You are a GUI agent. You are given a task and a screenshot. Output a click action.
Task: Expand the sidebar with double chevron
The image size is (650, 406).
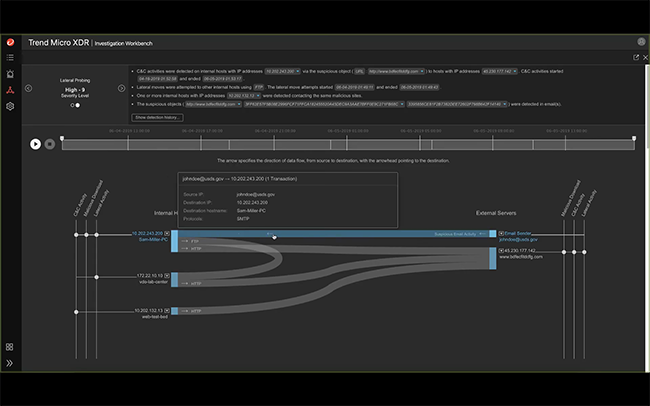[x=10, y=363]
